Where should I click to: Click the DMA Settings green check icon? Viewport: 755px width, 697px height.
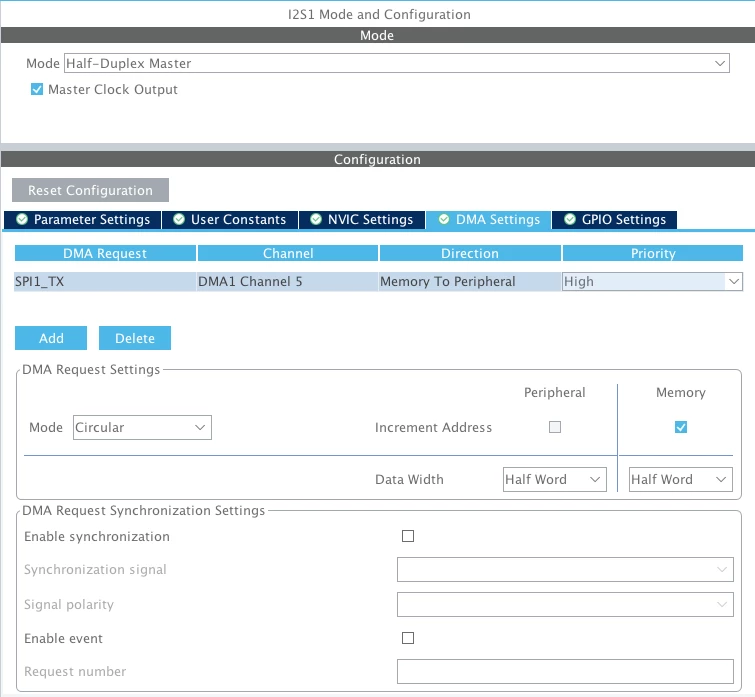444,219
